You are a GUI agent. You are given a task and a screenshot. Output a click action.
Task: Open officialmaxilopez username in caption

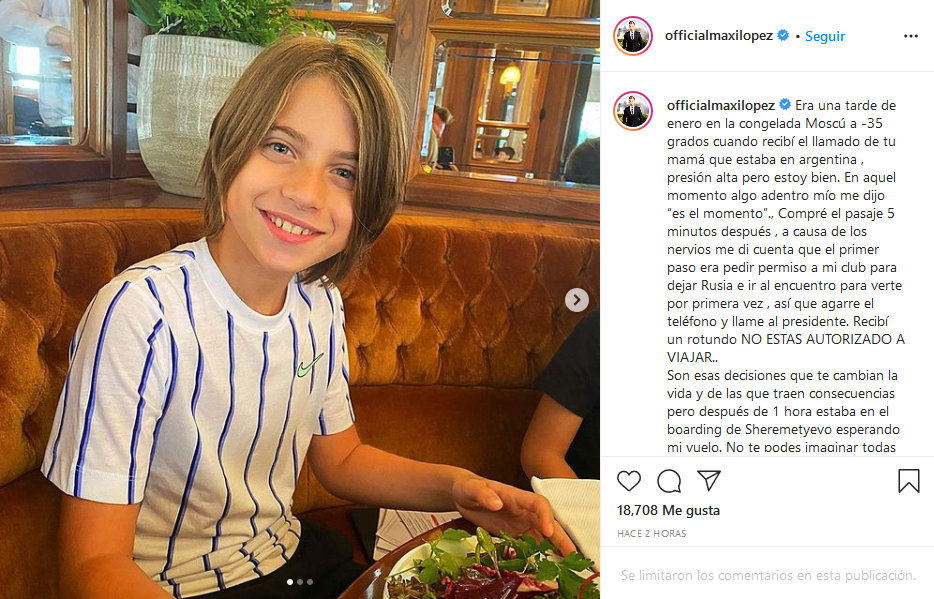click(721, 105)
